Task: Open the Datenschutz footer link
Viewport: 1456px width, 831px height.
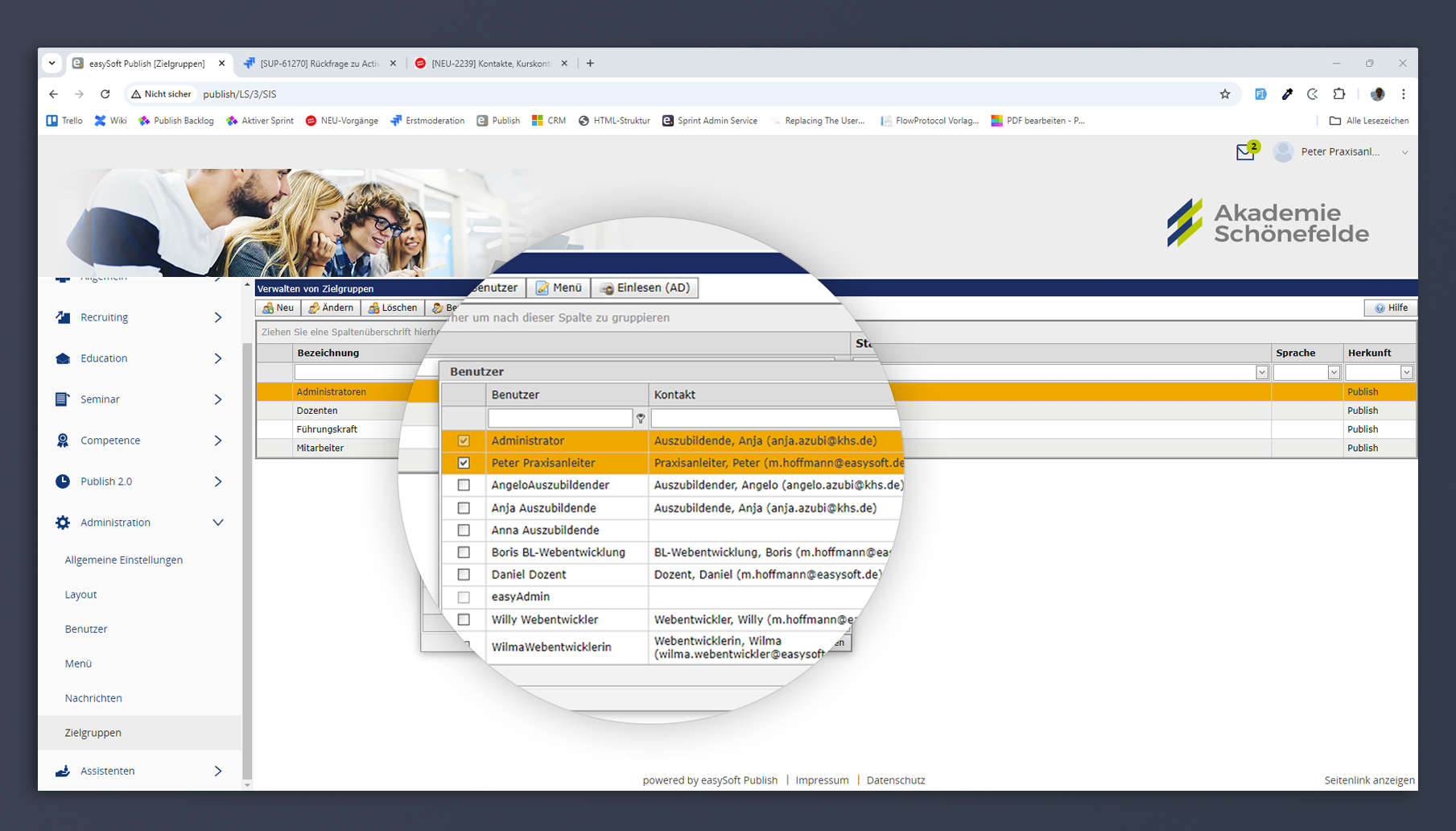Action: coord(896,780)
